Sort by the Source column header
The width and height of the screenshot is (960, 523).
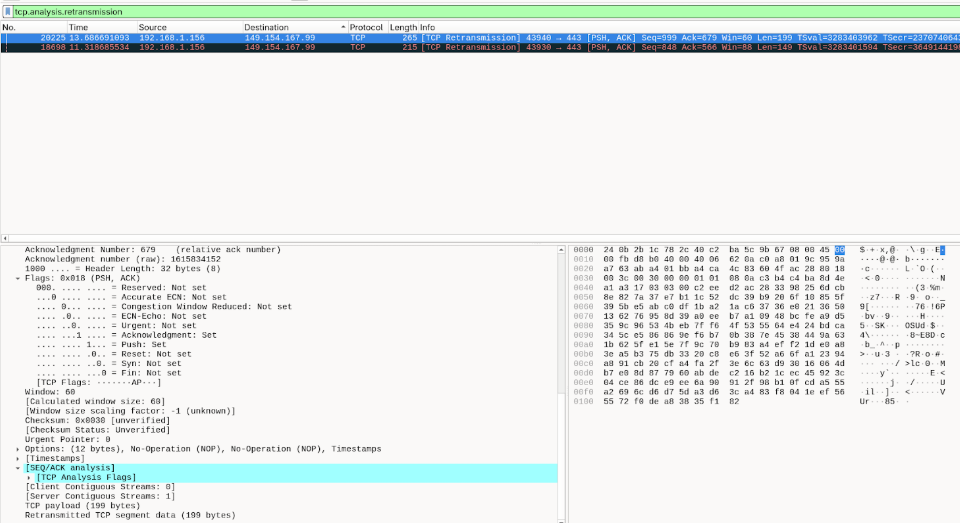click(x=189, y=27)
